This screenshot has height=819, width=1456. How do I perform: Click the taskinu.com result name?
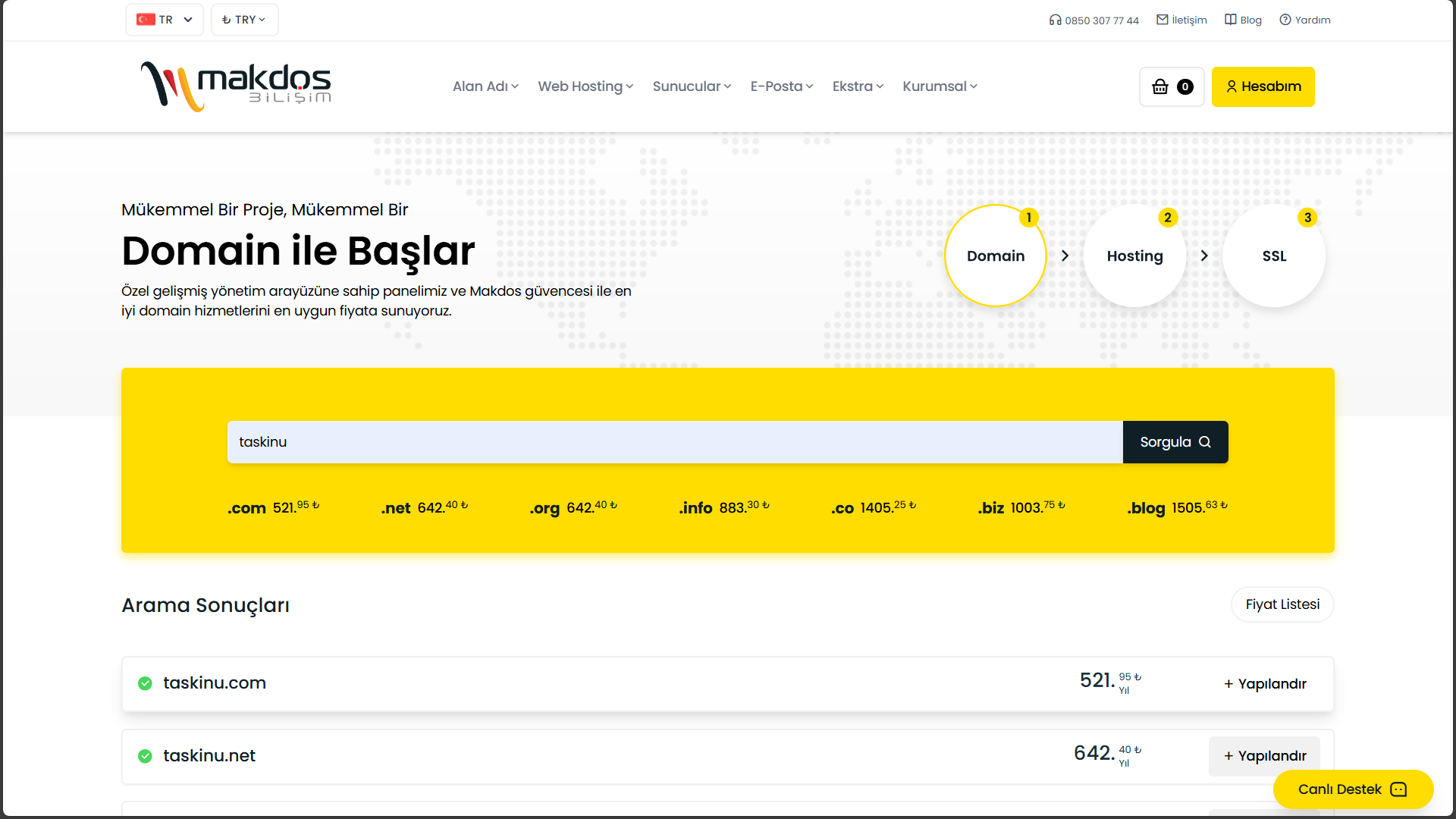coord(215,682)
